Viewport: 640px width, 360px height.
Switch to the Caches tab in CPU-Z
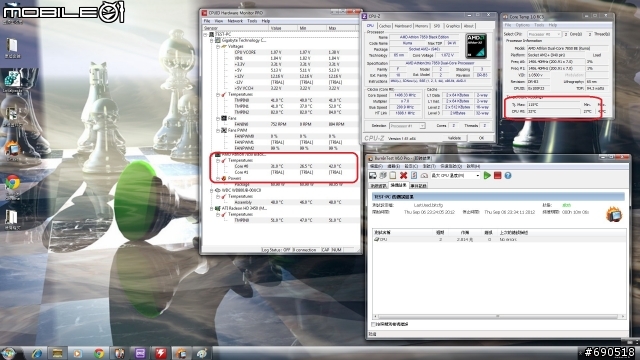[x=384, y=26]
